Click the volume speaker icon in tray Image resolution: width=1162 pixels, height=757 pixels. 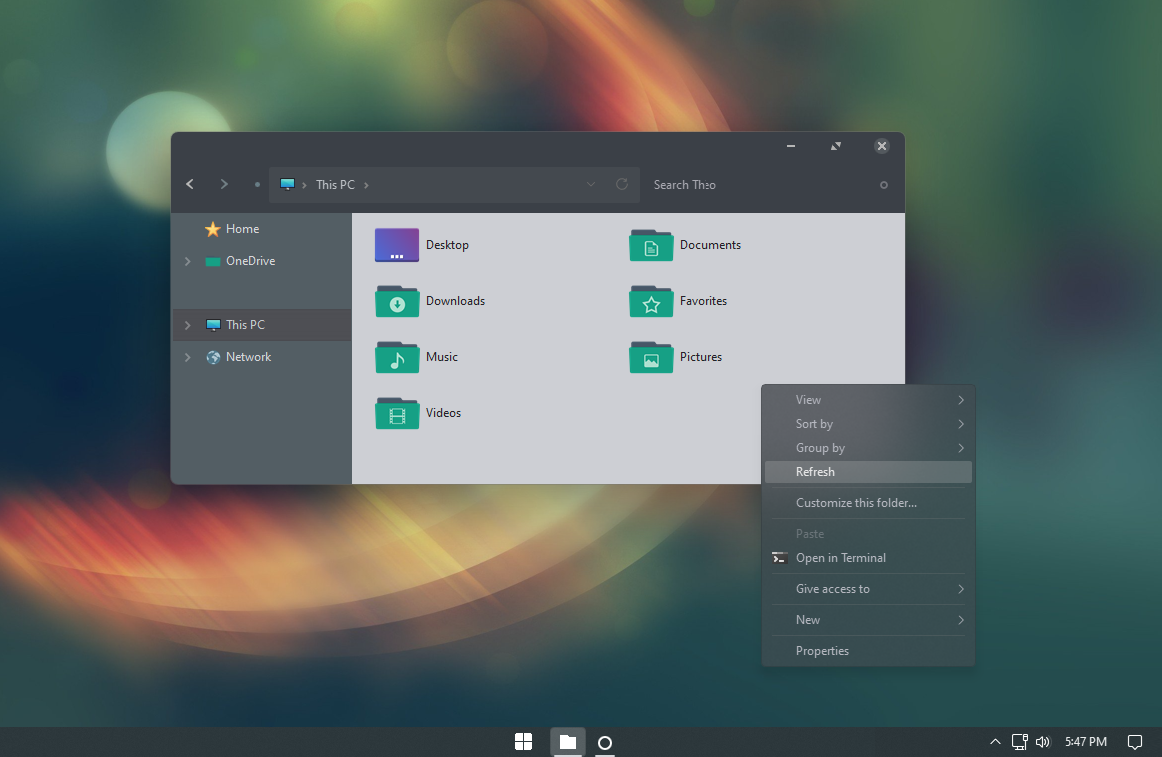(1043, 741)
